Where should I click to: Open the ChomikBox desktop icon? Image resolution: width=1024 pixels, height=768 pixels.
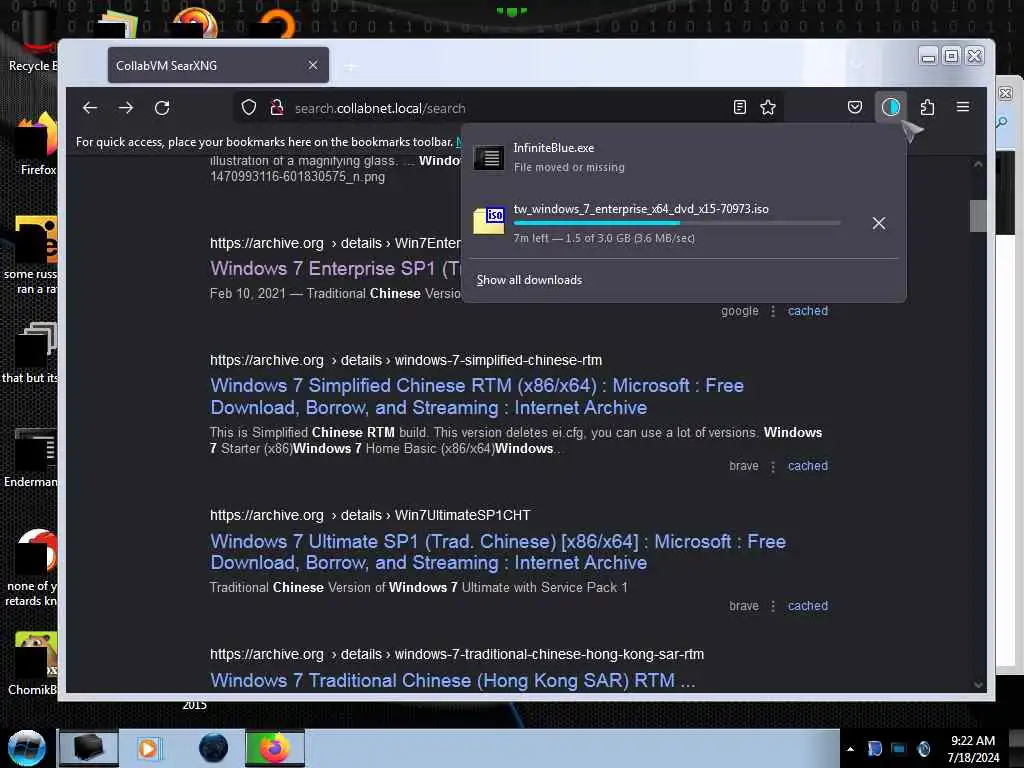(x=34, y=663)
